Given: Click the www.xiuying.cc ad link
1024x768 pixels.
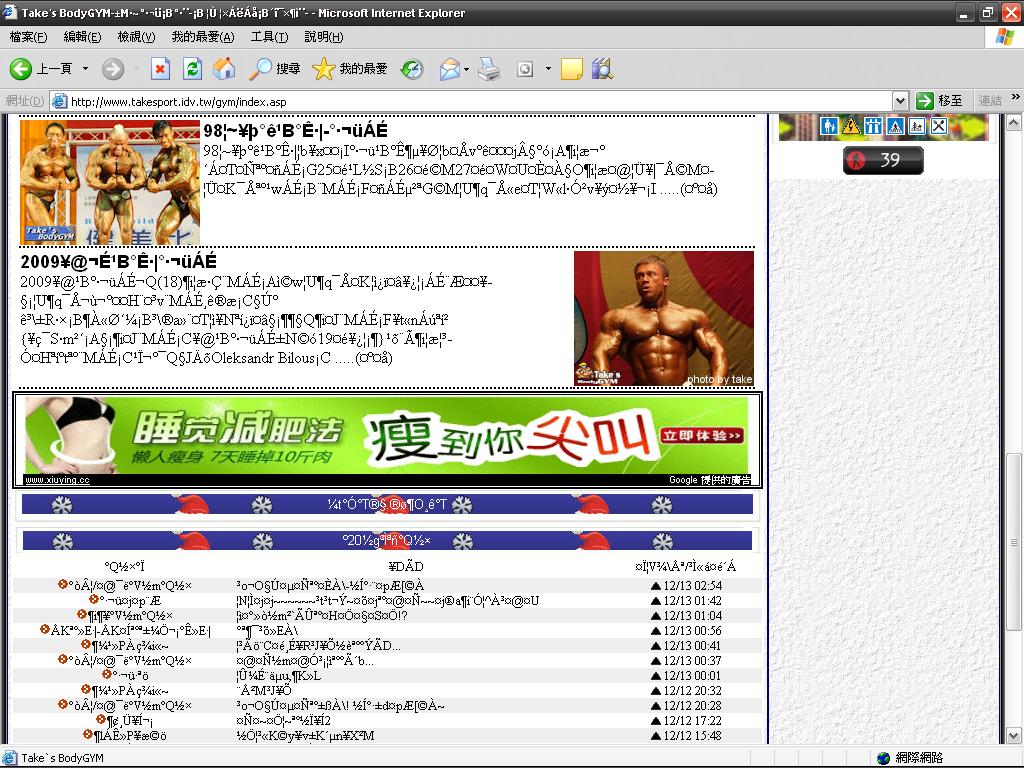Looking at the screenshot, I should tap(57, 480).
